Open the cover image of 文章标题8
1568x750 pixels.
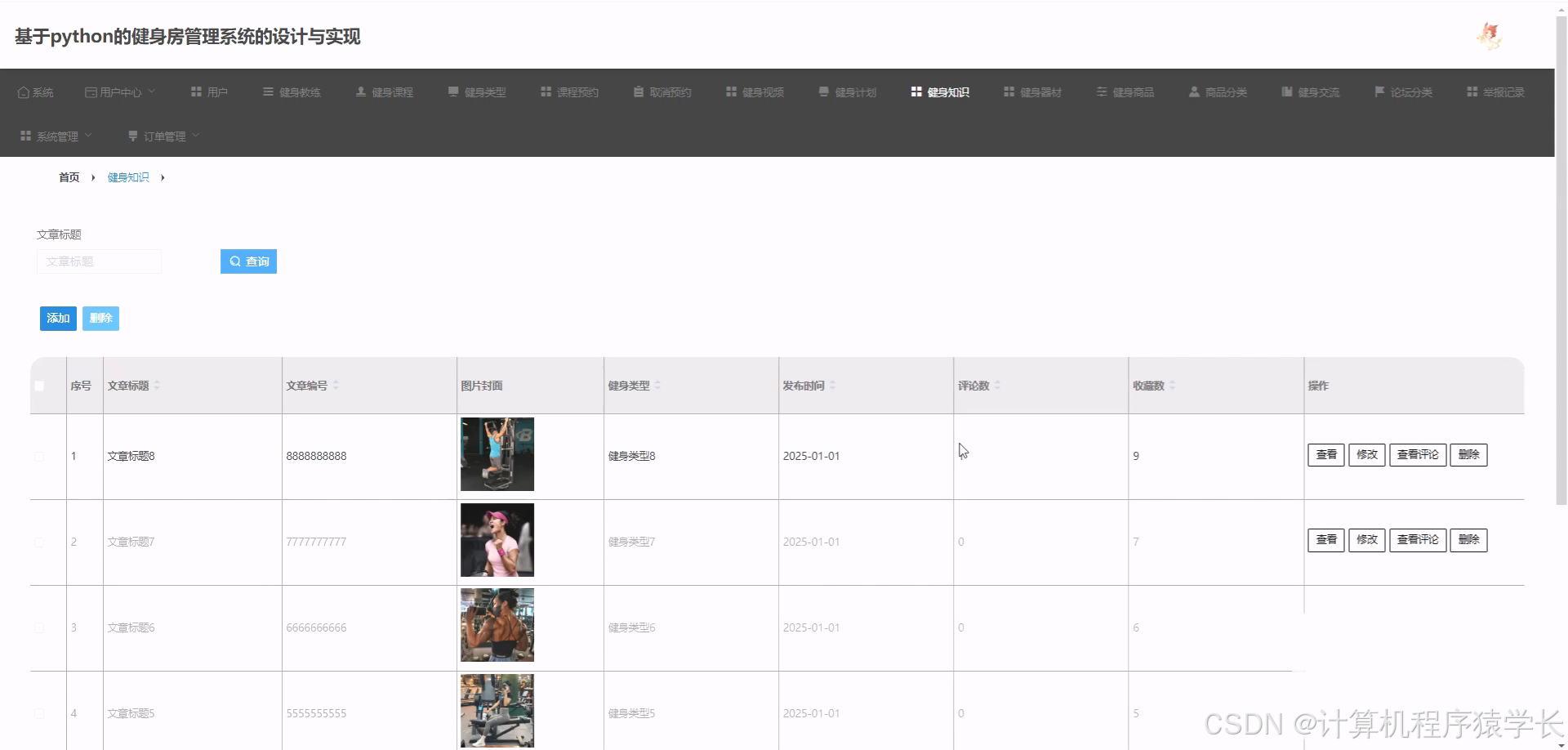point(497,454)
